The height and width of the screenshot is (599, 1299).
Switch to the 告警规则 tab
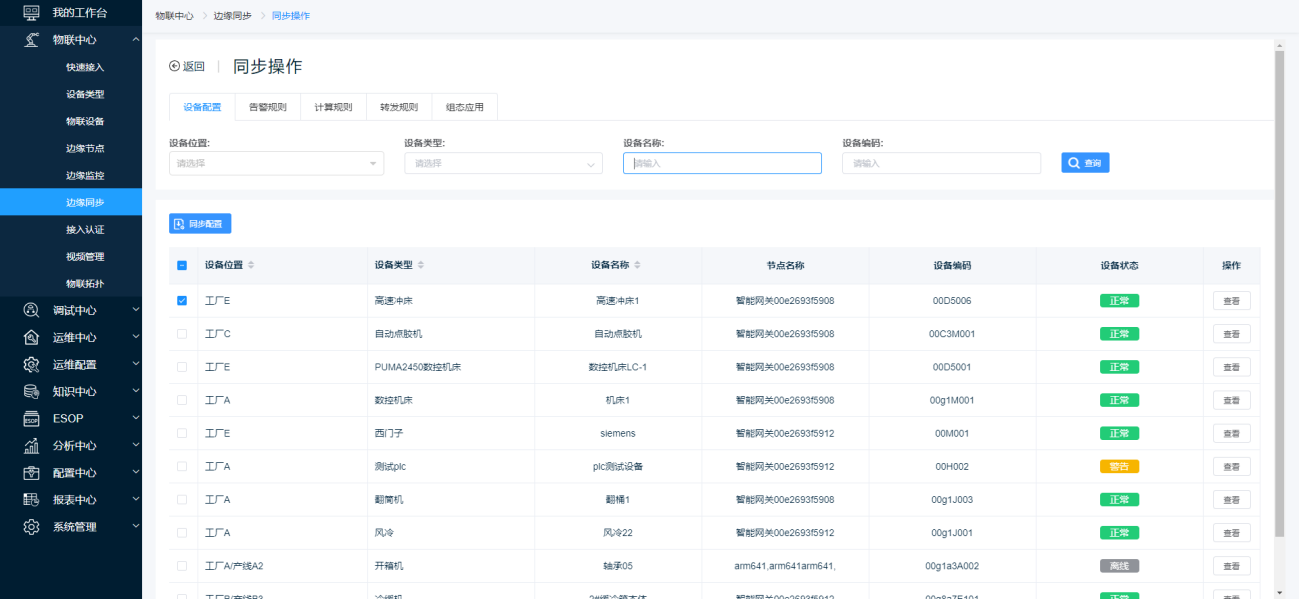click(x=267, y=107)
